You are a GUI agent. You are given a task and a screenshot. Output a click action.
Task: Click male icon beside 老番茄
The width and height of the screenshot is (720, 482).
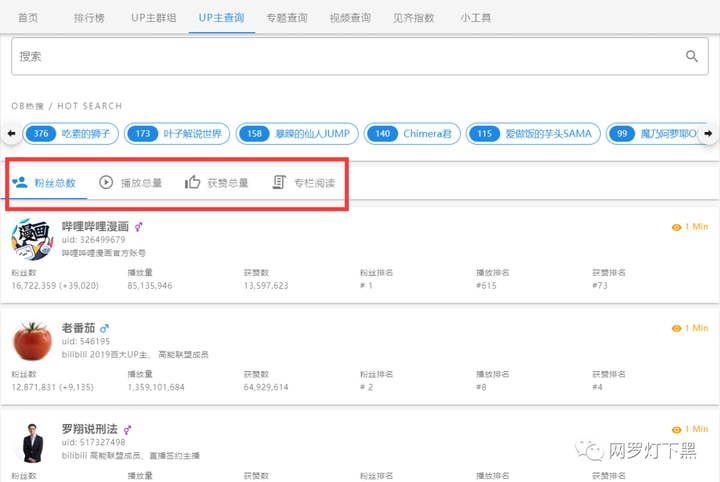(104, 328)
